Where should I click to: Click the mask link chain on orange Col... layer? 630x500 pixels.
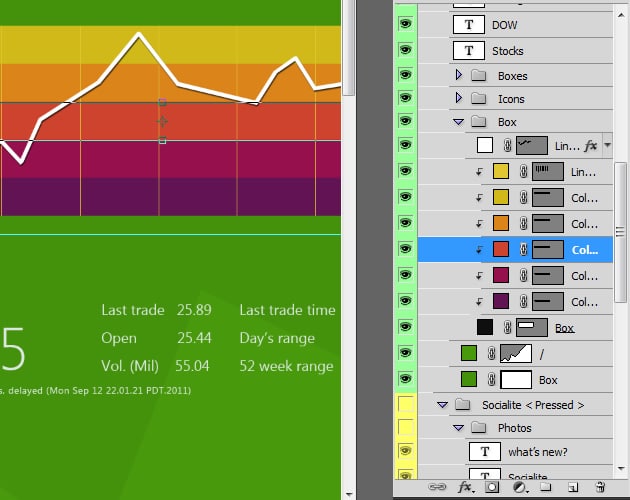tap(523, 223)
